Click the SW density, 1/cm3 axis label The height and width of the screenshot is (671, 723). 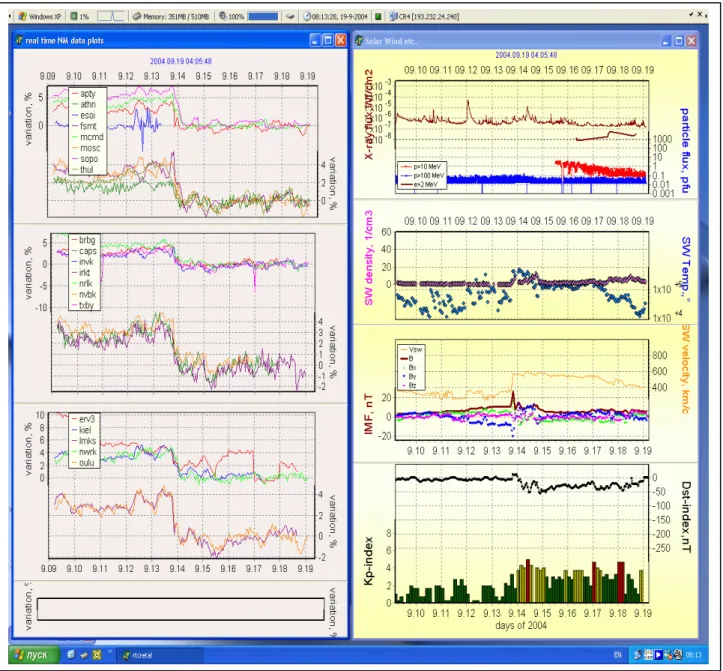point(369,259)
